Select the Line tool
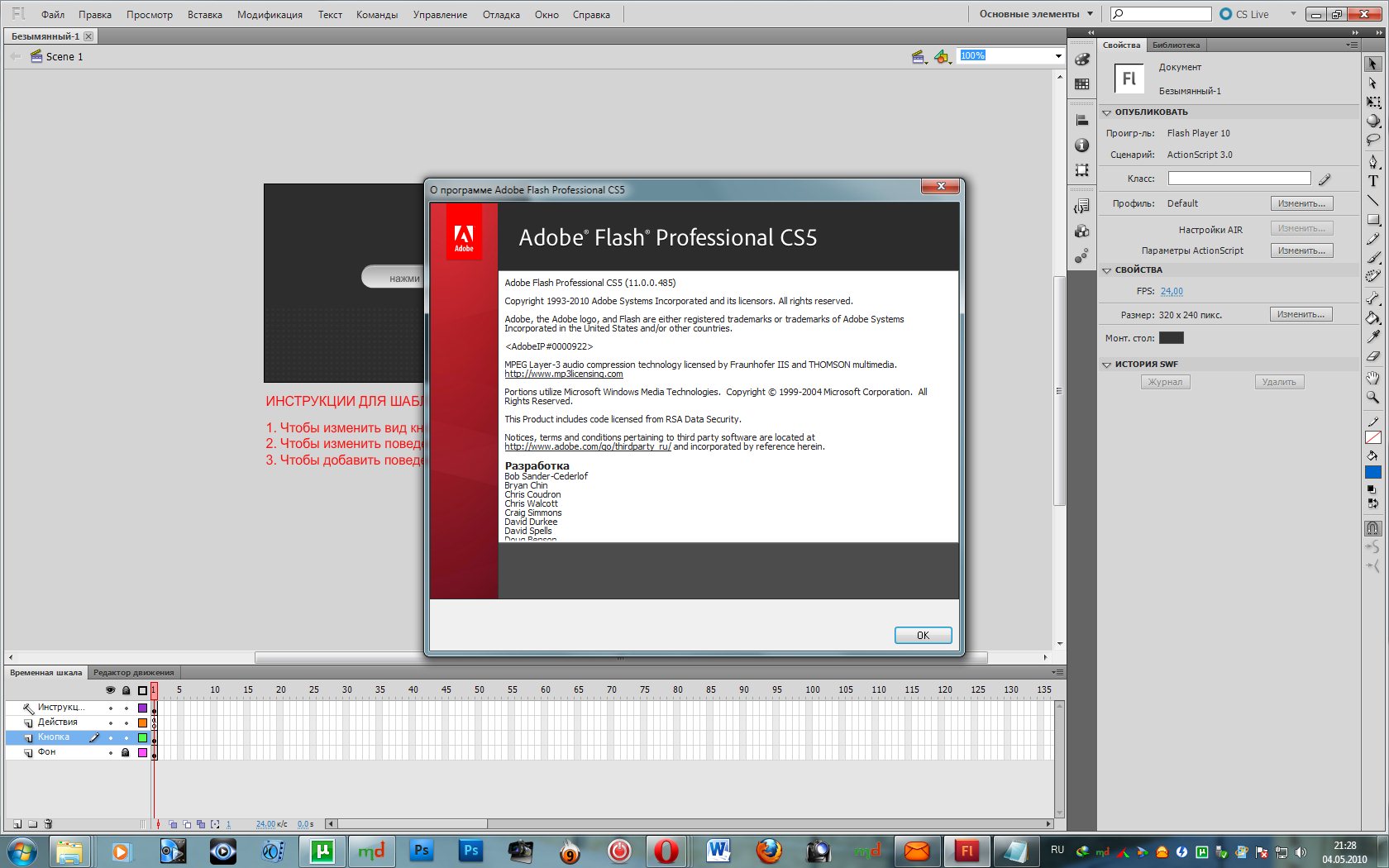The height and width of the screenshot is (868, 1389). [x=1372, y=200]
